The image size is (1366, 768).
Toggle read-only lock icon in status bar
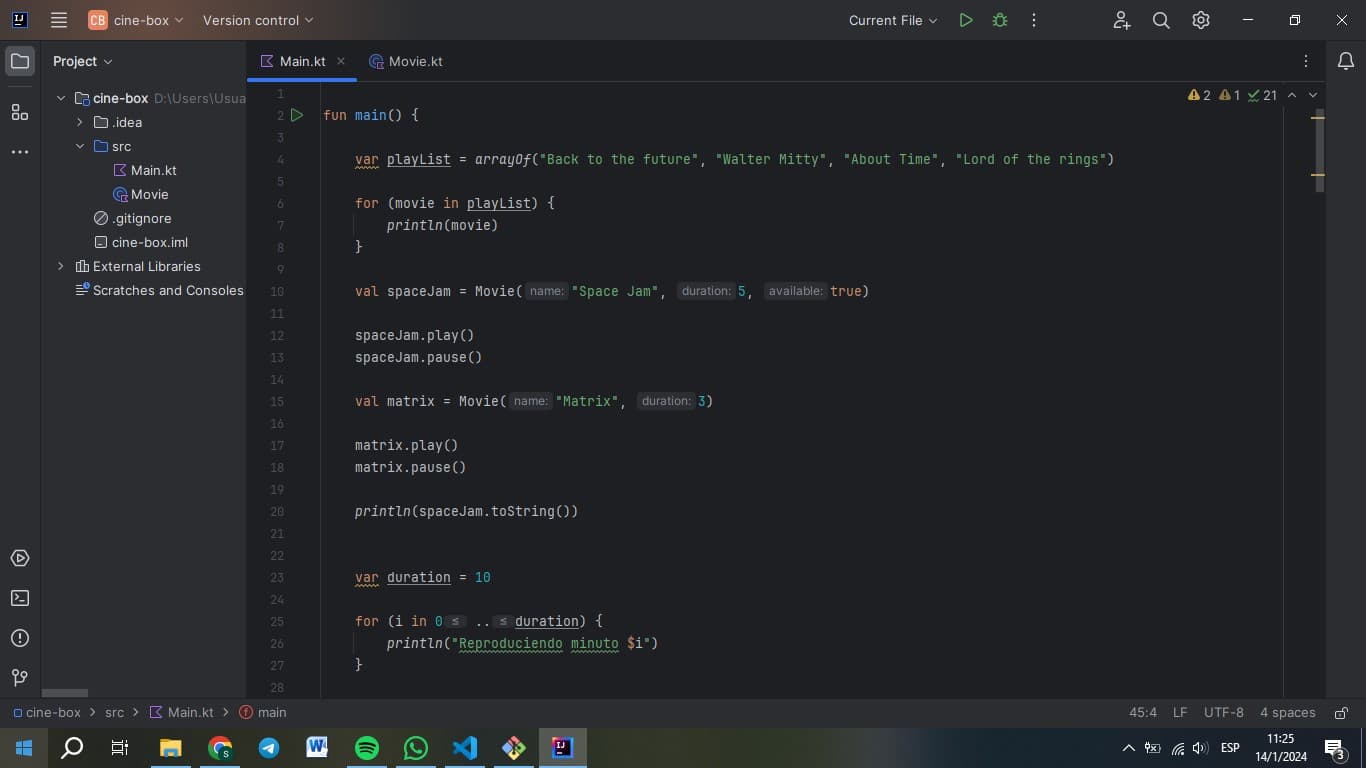pyautogui.click(x=1340, y=713)
